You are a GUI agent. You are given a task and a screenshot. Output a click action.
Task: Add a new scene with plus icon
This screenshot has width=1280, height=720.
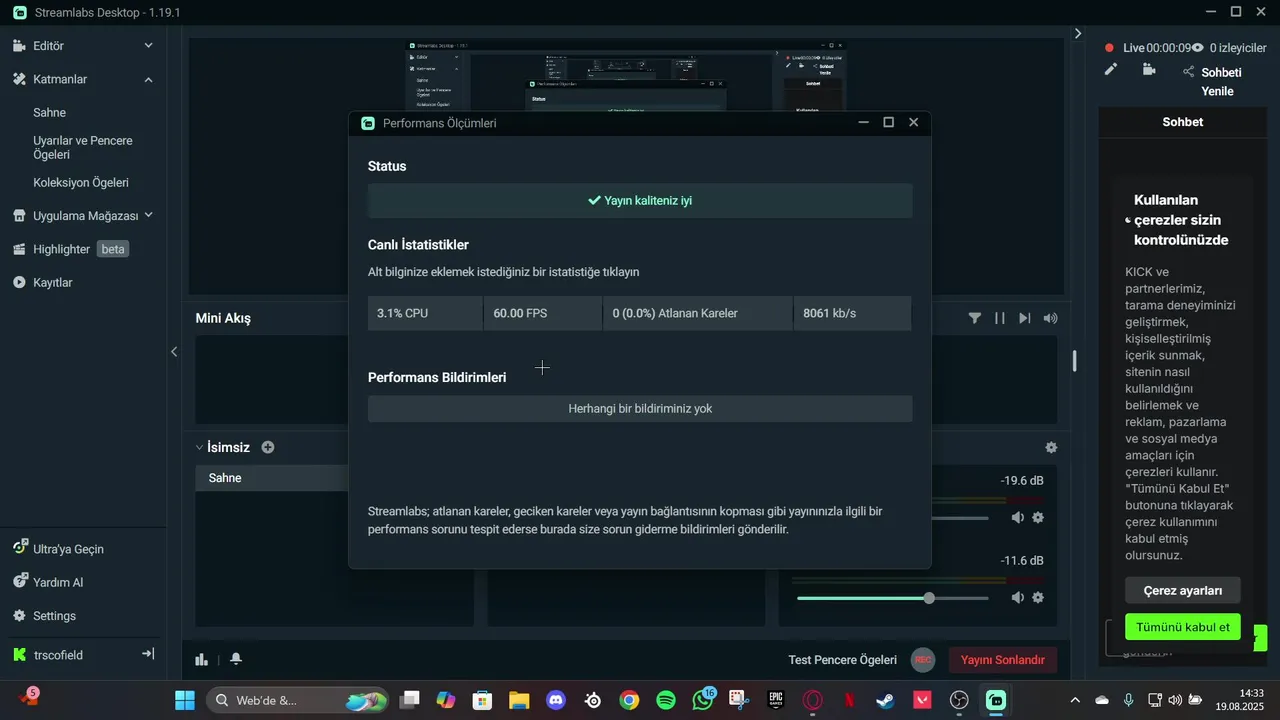pyautogui.click(x=268, y=448)
